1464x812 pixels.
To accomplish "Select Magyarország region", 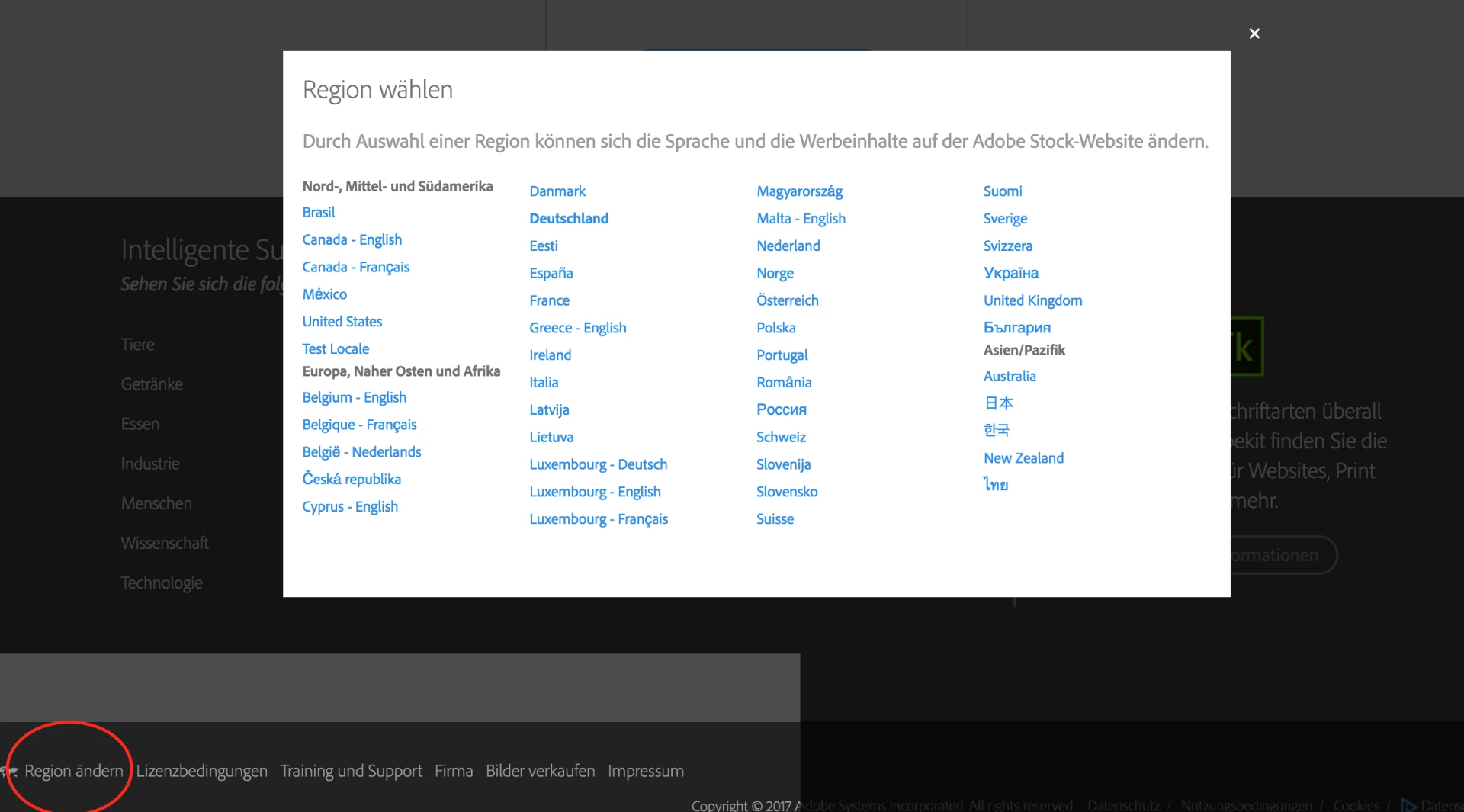I will [x=800, y=191].
